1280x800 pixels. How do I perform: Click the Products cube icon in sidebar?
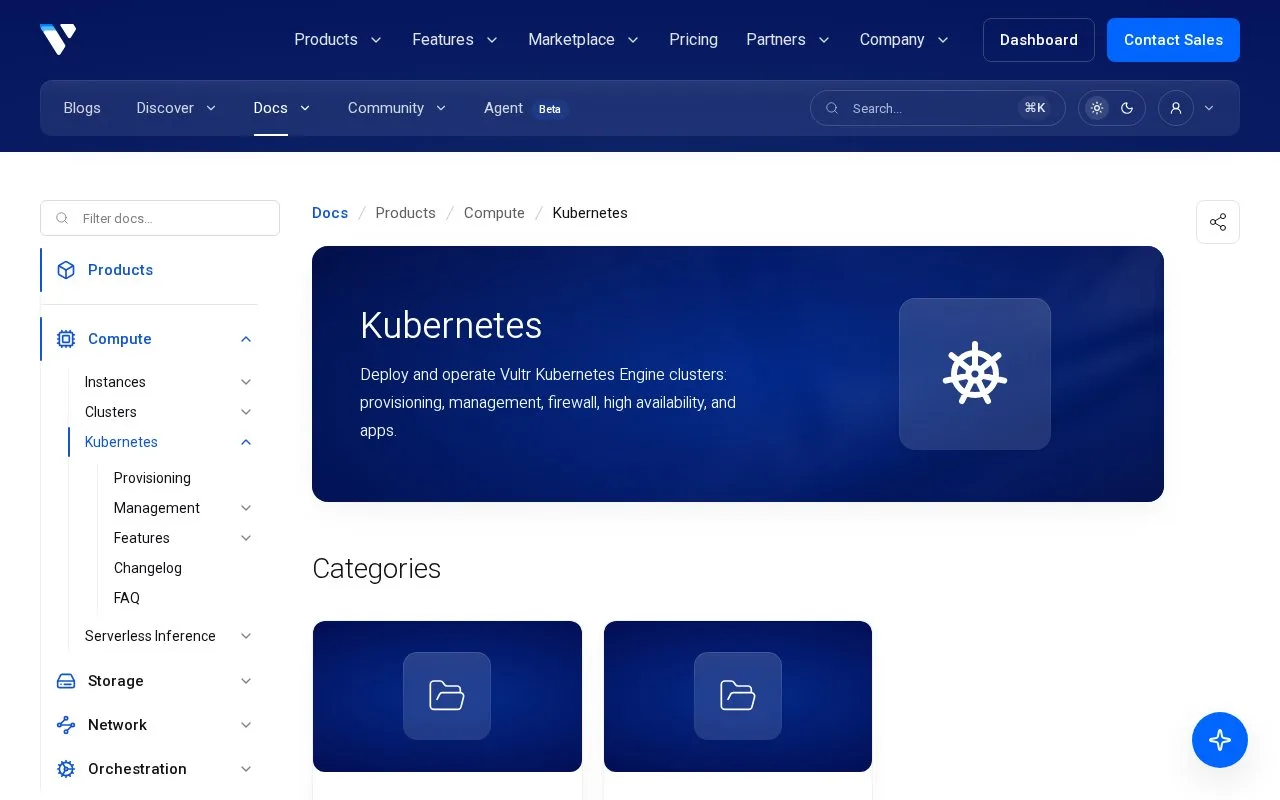[x=66, y=270]
